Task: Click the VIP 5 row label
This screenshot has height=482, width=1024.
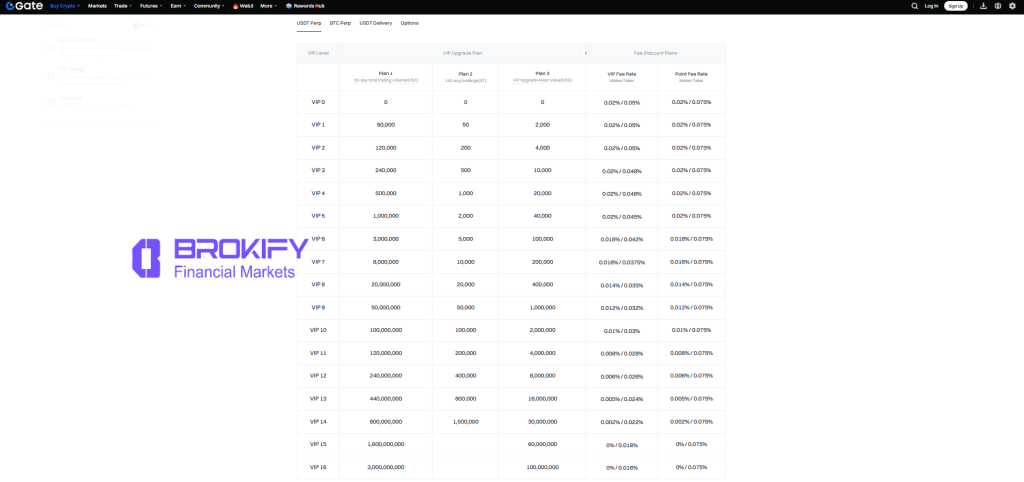Action: (x=318, y=216)
